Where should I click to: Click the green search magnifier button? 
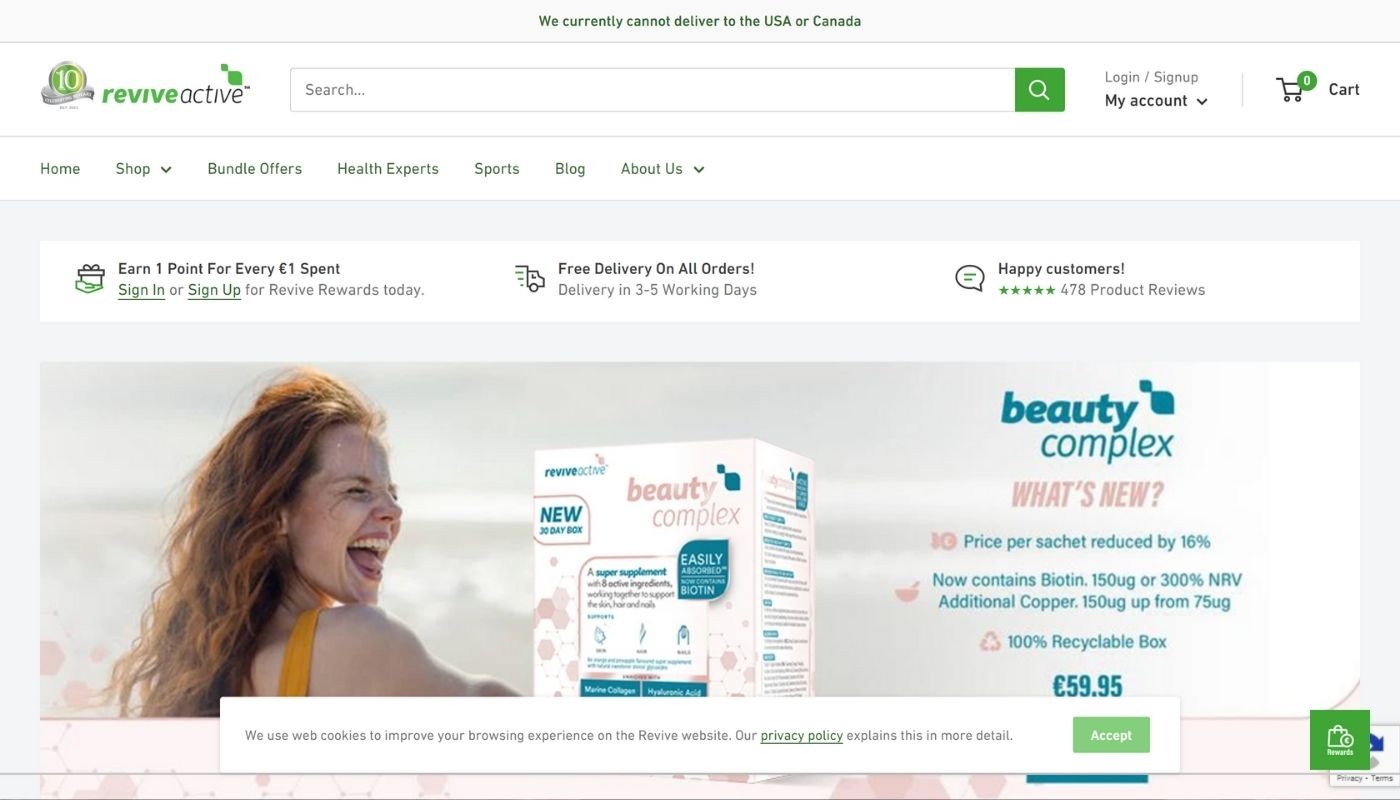tap(1039, 90)
